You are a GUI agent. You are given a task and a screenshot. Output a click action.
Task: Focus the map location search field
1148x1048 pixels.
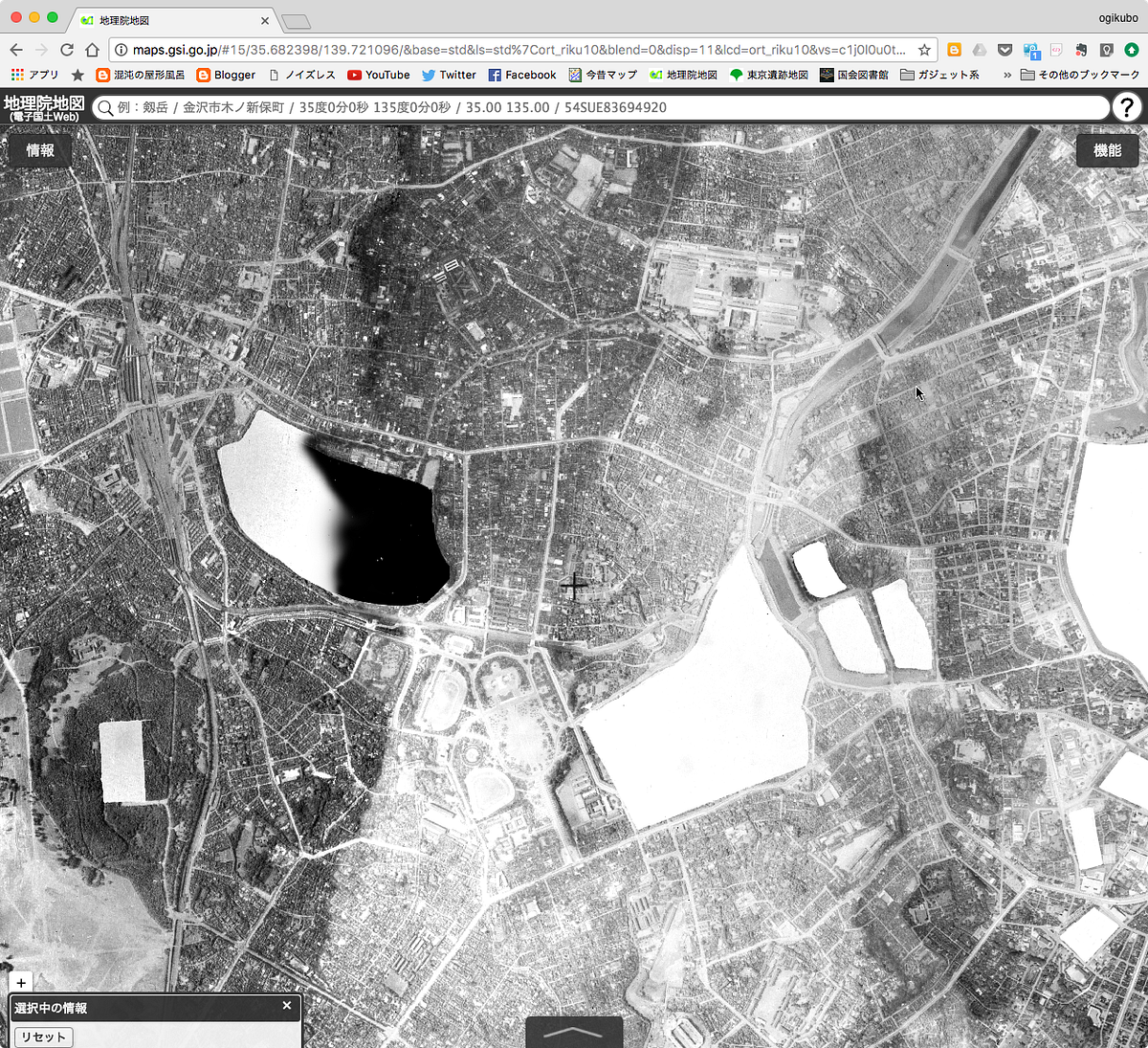click(603, 107)
